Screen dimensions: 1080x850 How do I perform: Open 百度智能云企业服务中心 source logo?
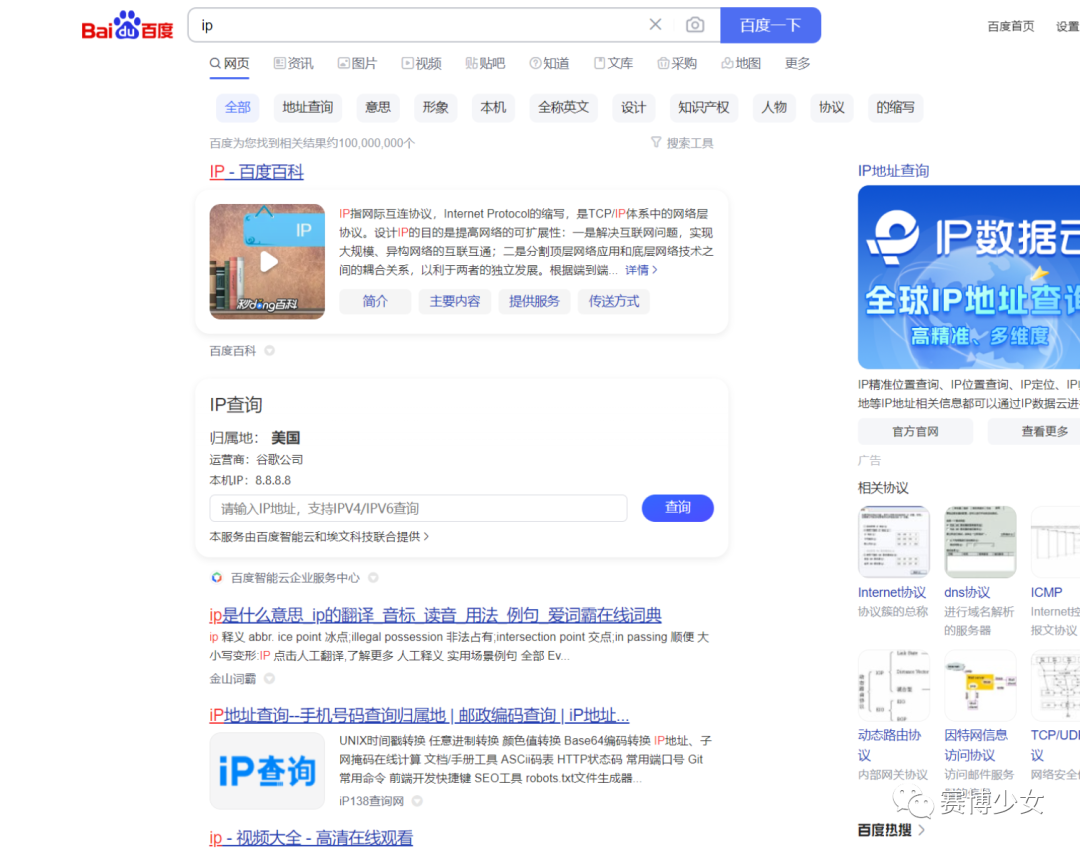click(x=216, y=578)
